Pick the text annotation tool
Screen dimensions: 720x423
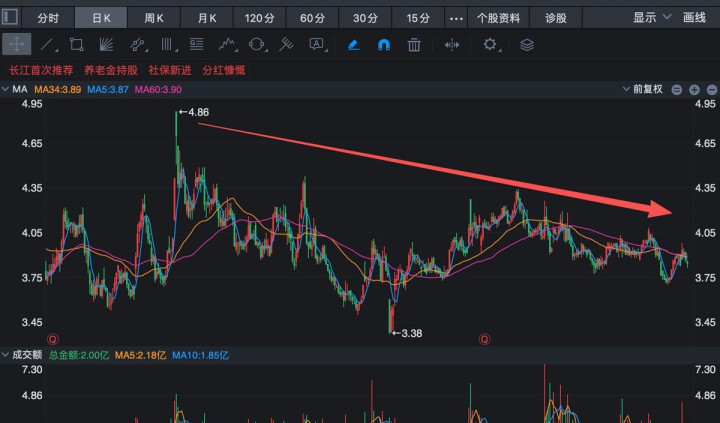[317, 44]
